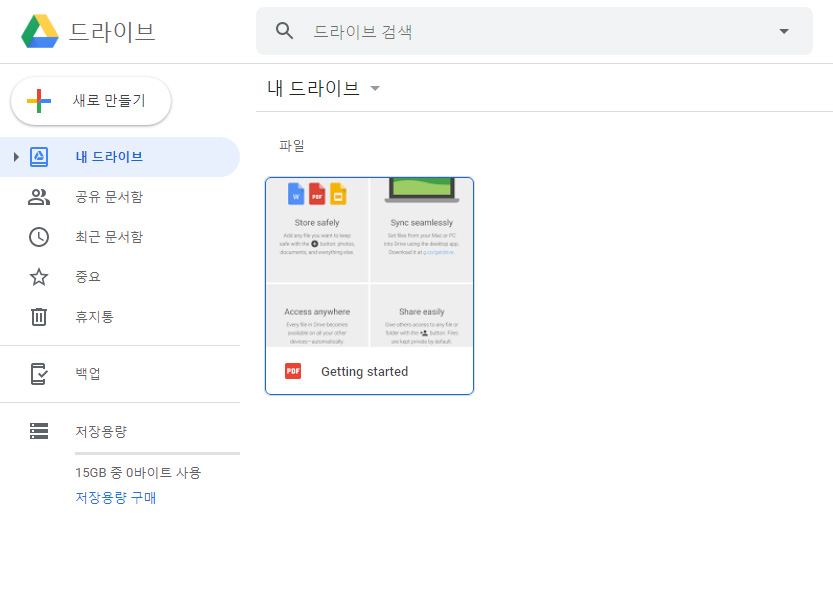Click the trash bin icon
The height and width of the screenshot is (603, 833).
(x=39, y=317)
